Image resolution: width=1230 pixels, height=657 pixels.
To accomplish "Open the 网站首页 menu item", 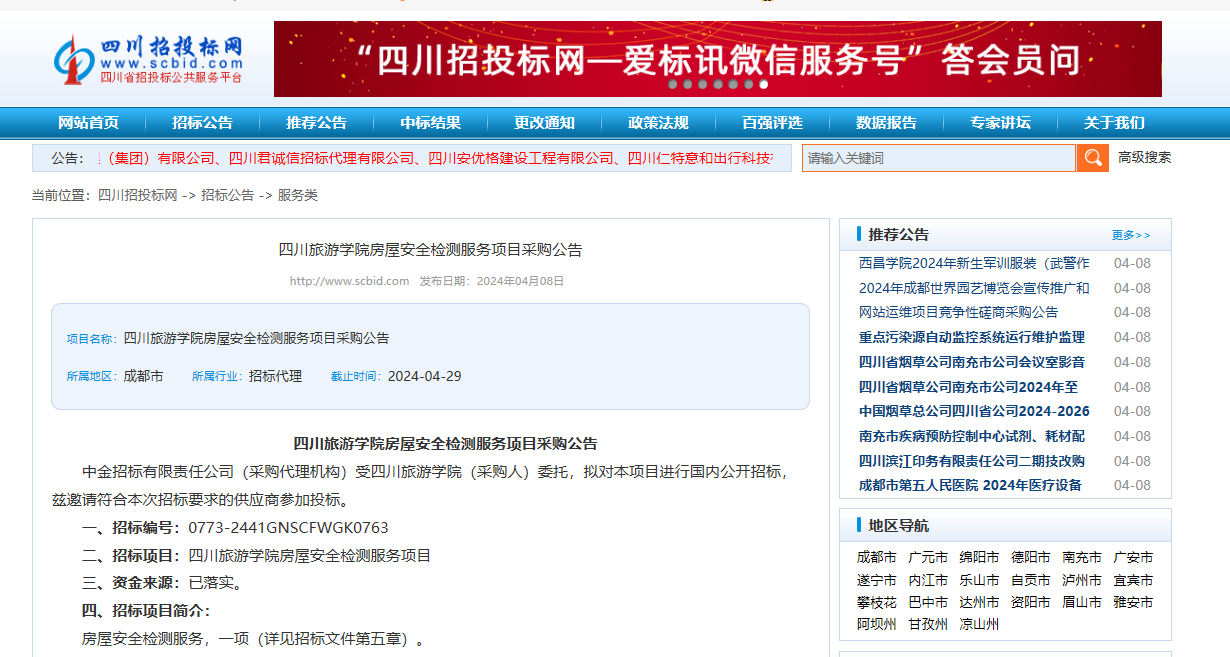I will click(88, 123).
